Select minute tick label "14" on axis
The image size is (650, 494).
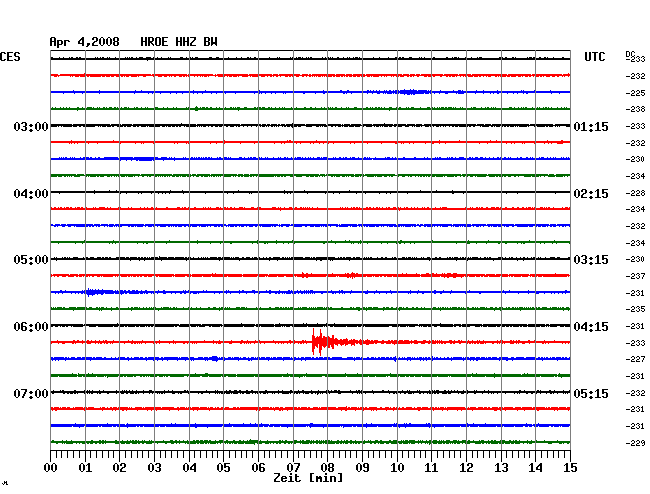click(535, 468)
